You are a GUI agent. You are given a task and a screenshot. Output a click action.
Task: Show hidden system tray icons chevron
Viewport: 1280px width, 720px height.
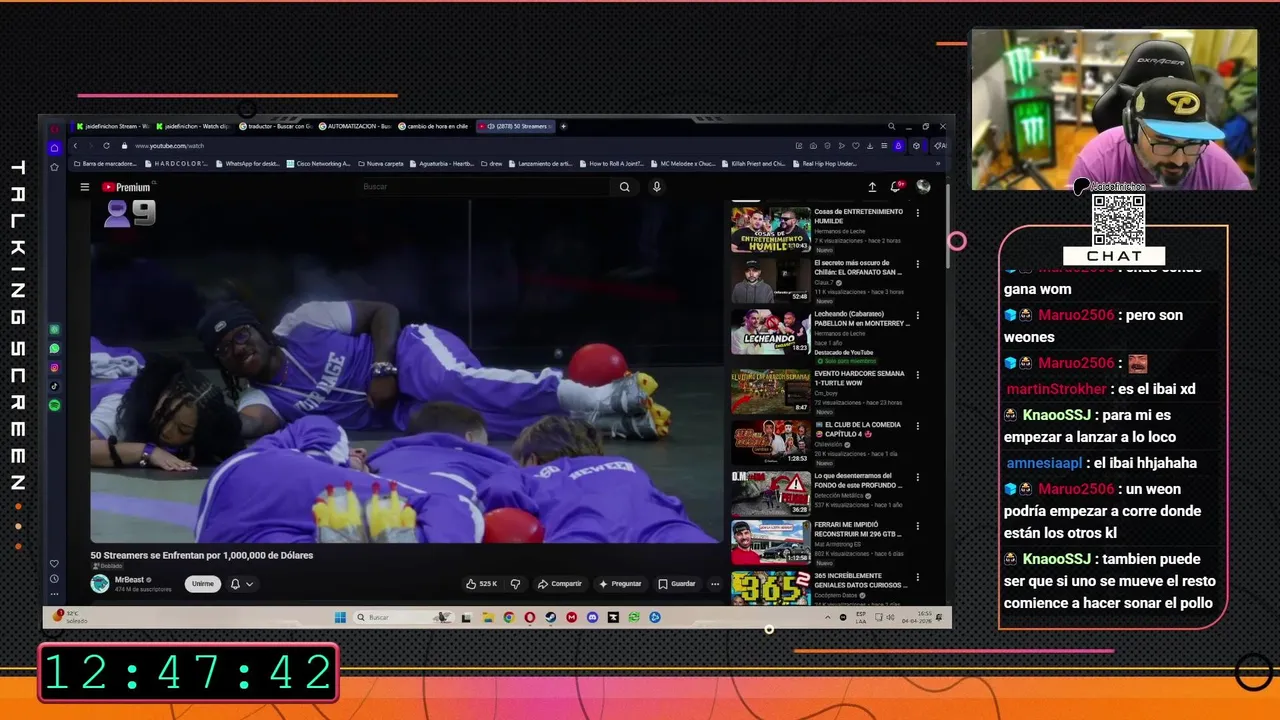[827, 617]
